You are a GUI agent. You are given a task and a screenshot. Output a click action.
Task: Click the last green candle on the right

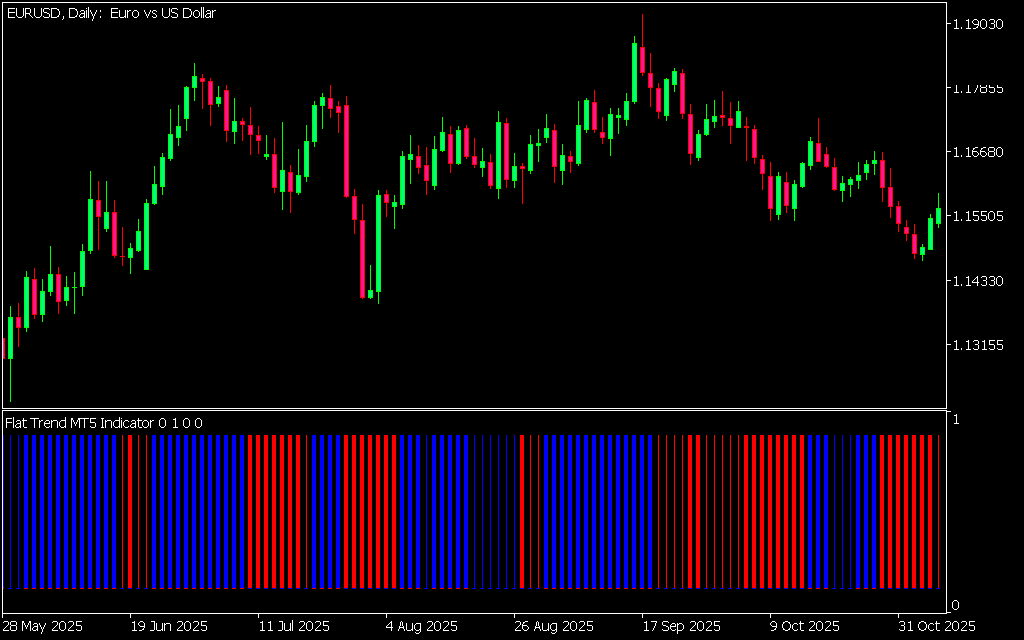tap(938, 216)
